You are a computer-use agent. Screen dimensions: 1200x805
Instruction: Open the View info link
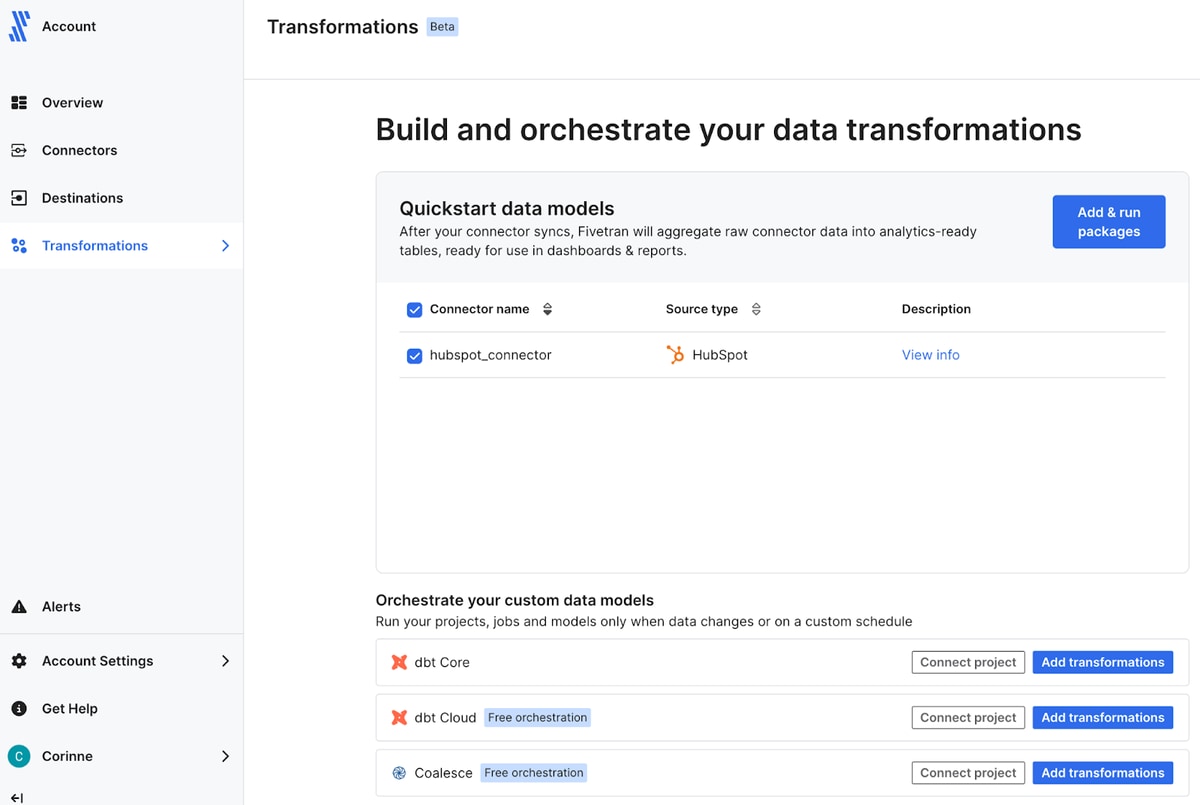pyautogui.click(x=931, y=355)
